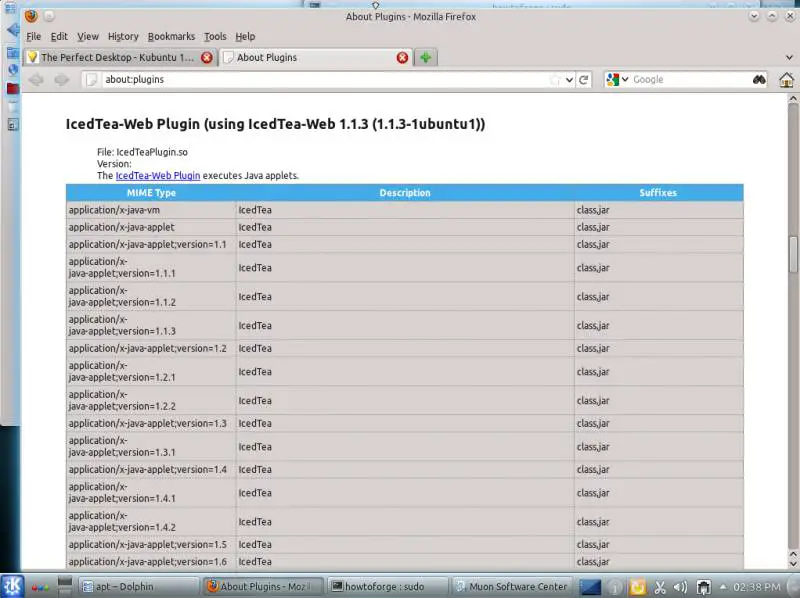Close the About Plugins tab
The image size is (800, 598).
coord(402,58)
